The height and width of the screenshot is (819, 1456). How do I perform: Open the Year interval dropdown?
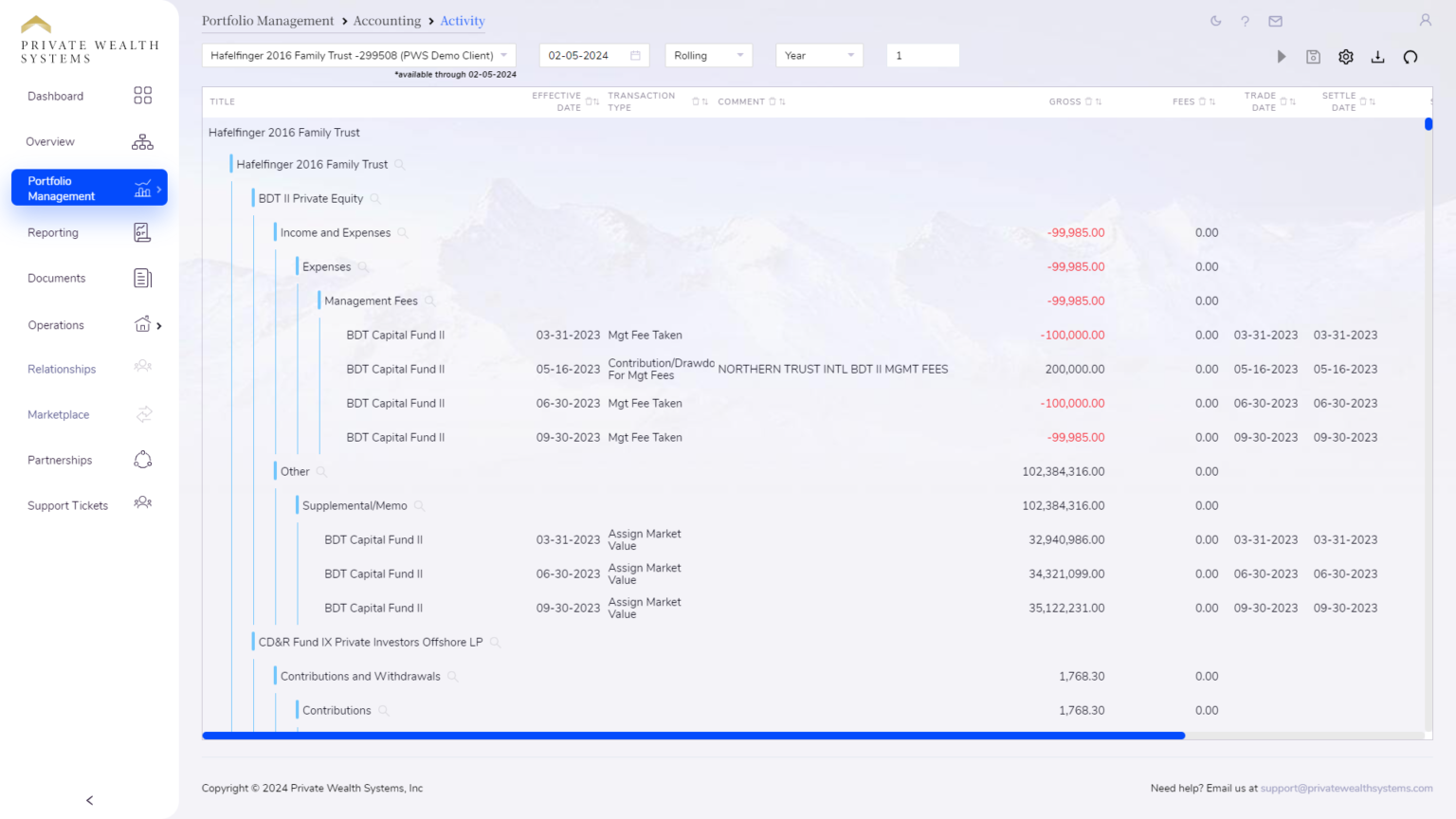point(818,56)
